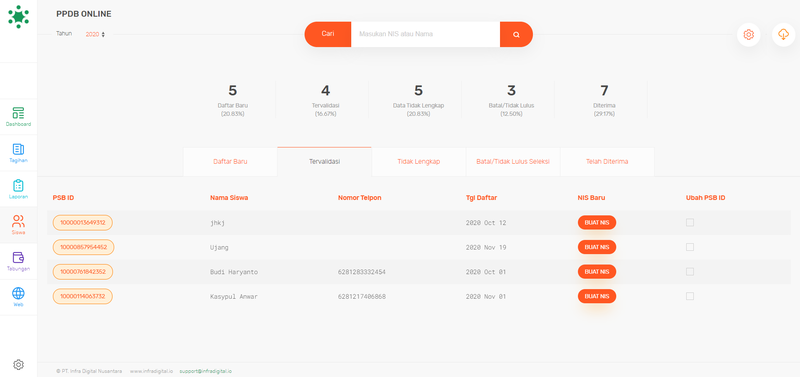The image size is (800, 377).
Task: Click the cloud download icon
Action: click(783, 35)
